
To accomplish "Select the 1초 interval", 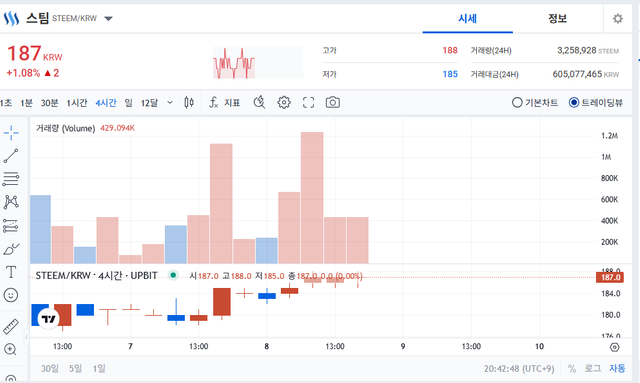I will coord(5,103).
